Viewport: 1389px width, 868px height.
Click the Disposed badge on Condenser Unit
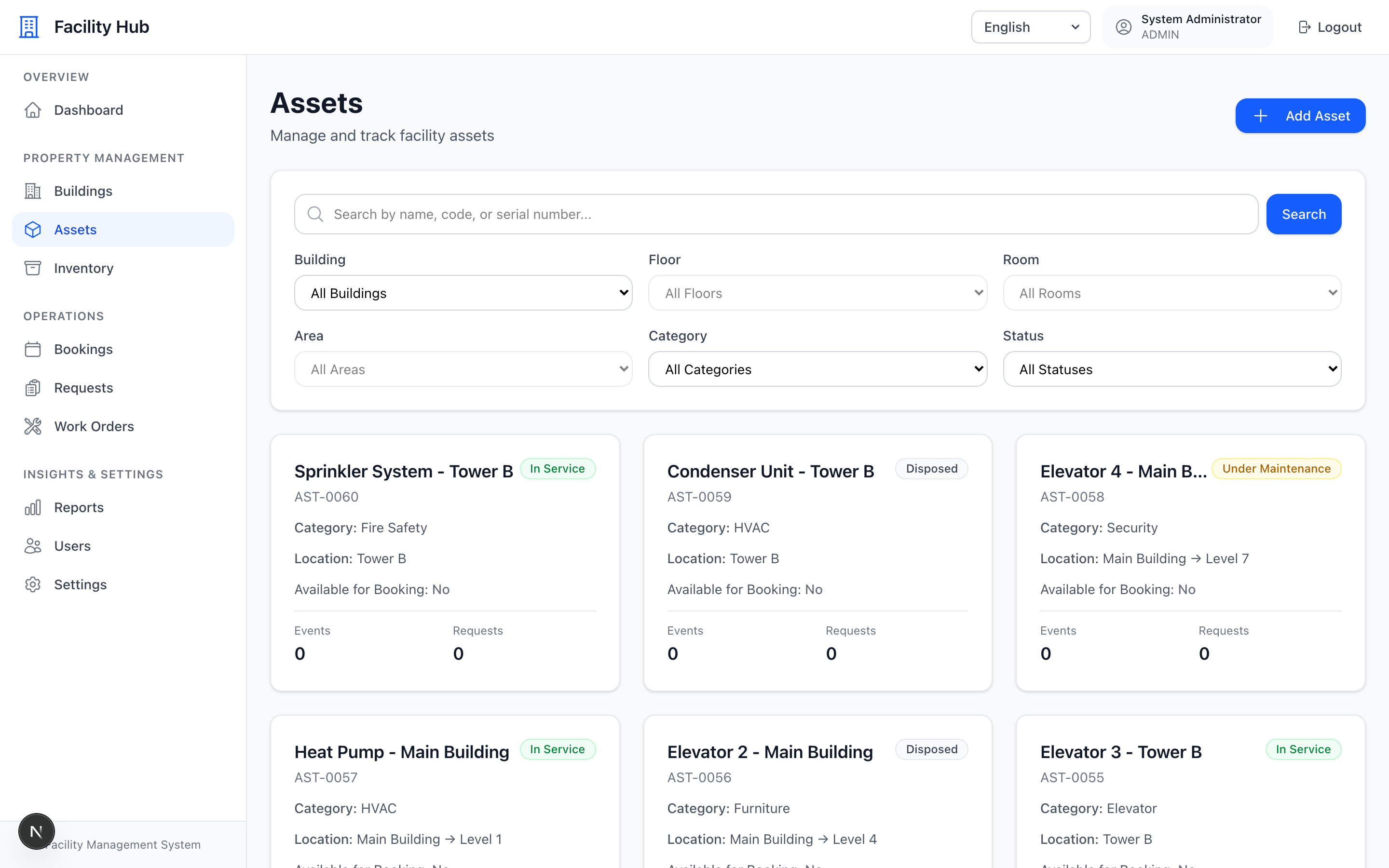(932, 468)
